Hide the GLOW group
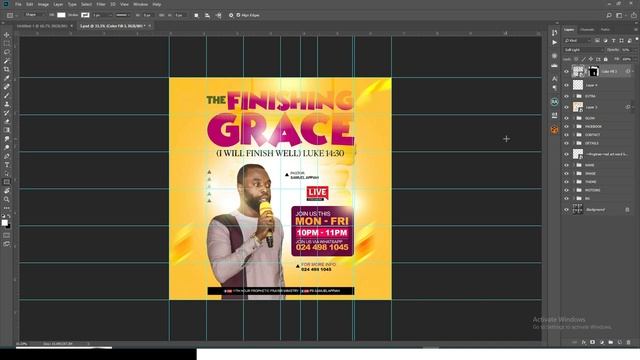 point(566,118)
